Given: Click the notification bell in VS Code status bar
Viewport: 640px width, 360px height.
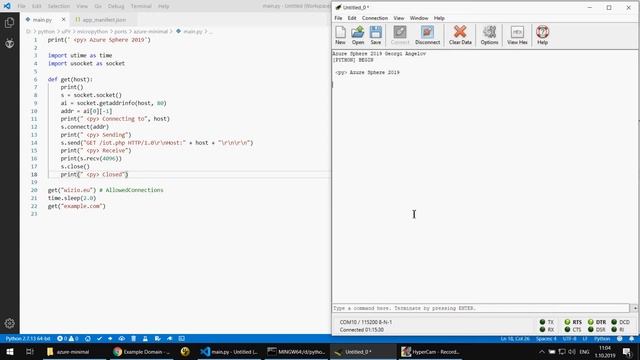Looking at the screenshot, I should [631, 339].
